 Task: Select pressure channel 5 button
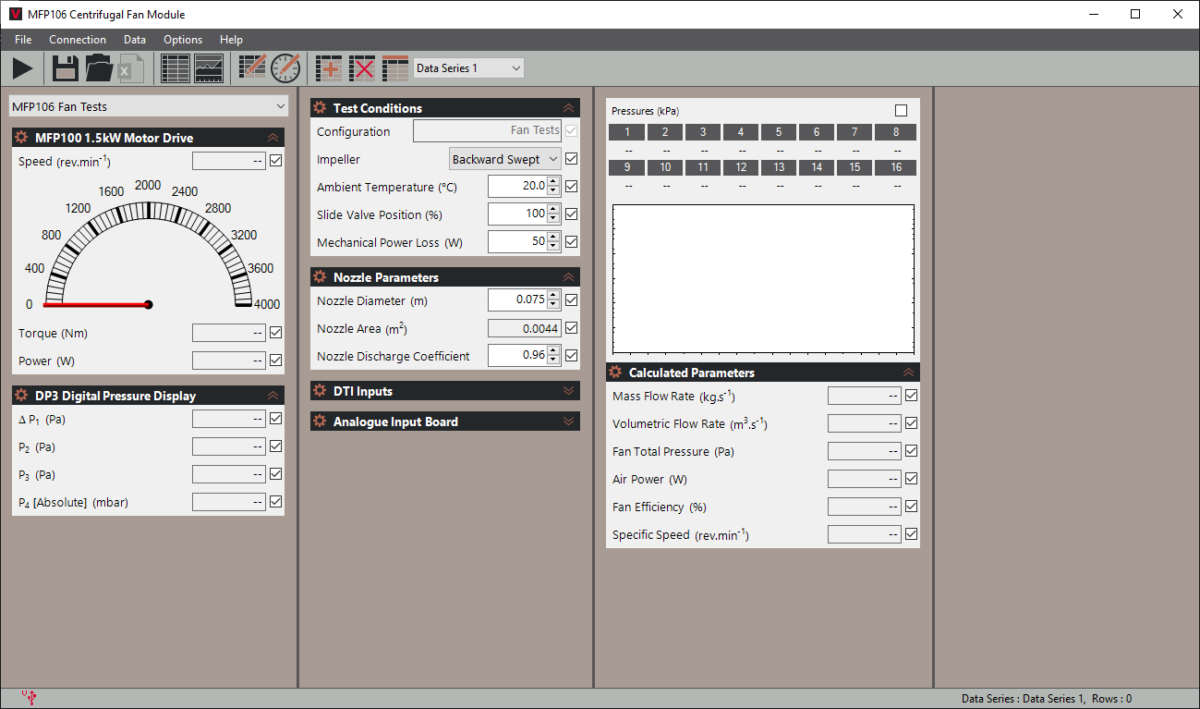tap(779, 132)
